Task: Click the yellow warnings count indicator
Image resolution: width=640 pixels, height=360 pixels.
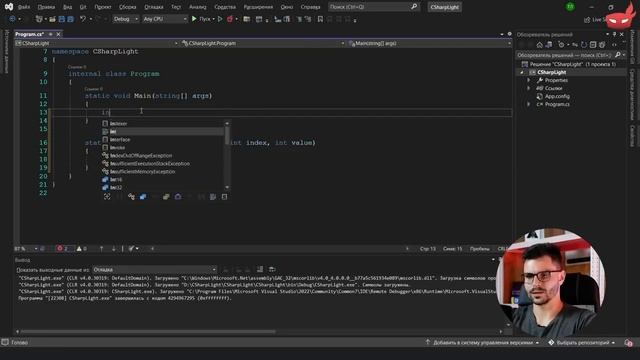Action: (x=81, y=249)
